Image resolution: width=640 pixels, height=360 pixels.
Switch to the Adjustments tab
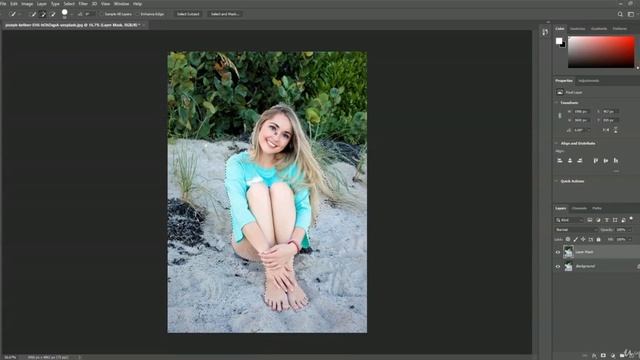coord(589,81)
